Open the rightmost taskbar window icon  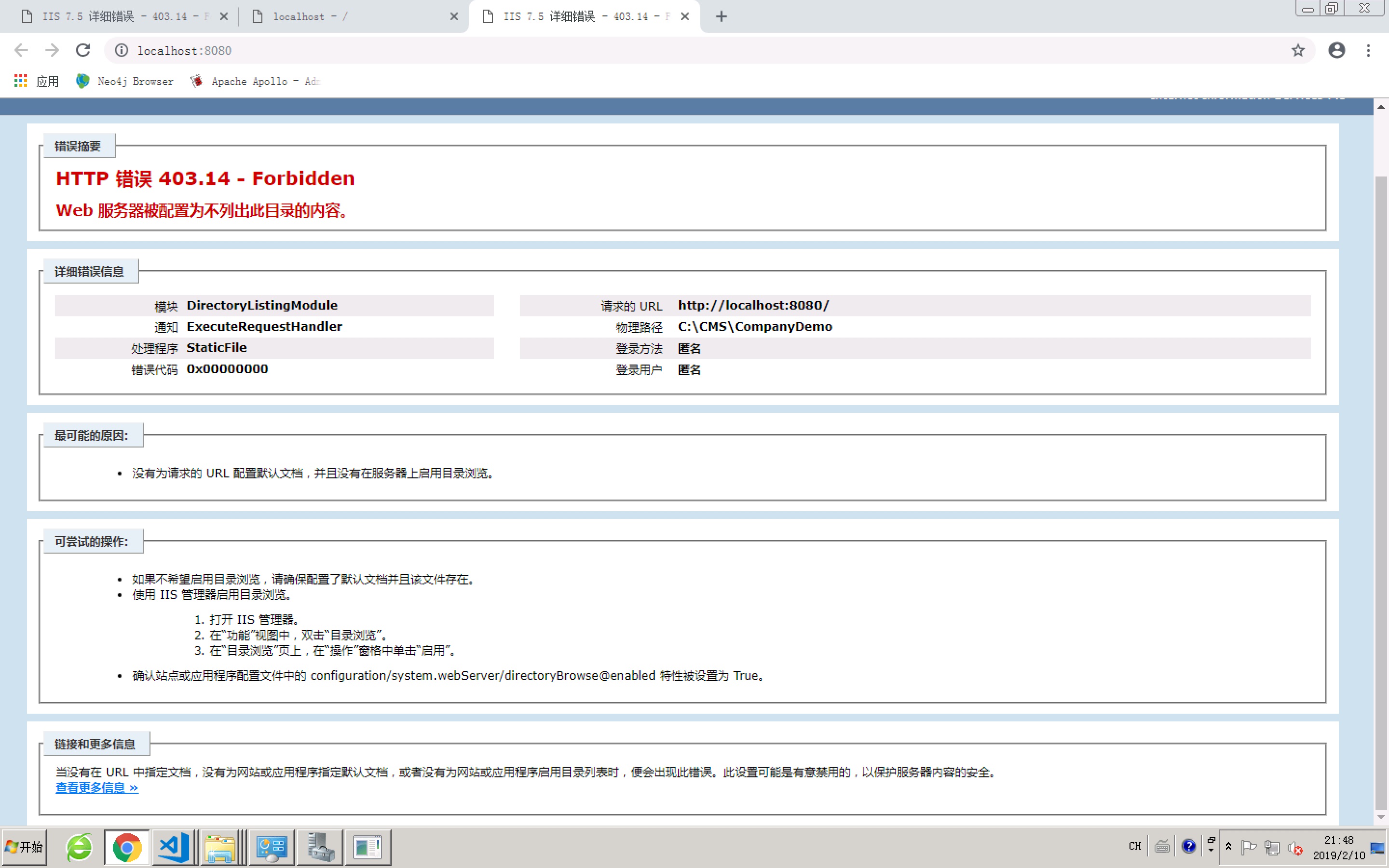point(368,847)
